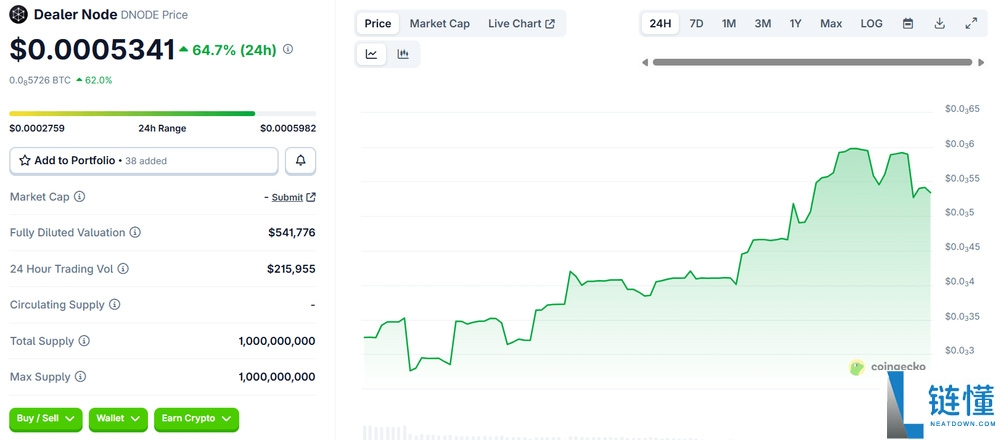
Task: Switch to candlestick chart icon
Action: (x=403, y=54)
